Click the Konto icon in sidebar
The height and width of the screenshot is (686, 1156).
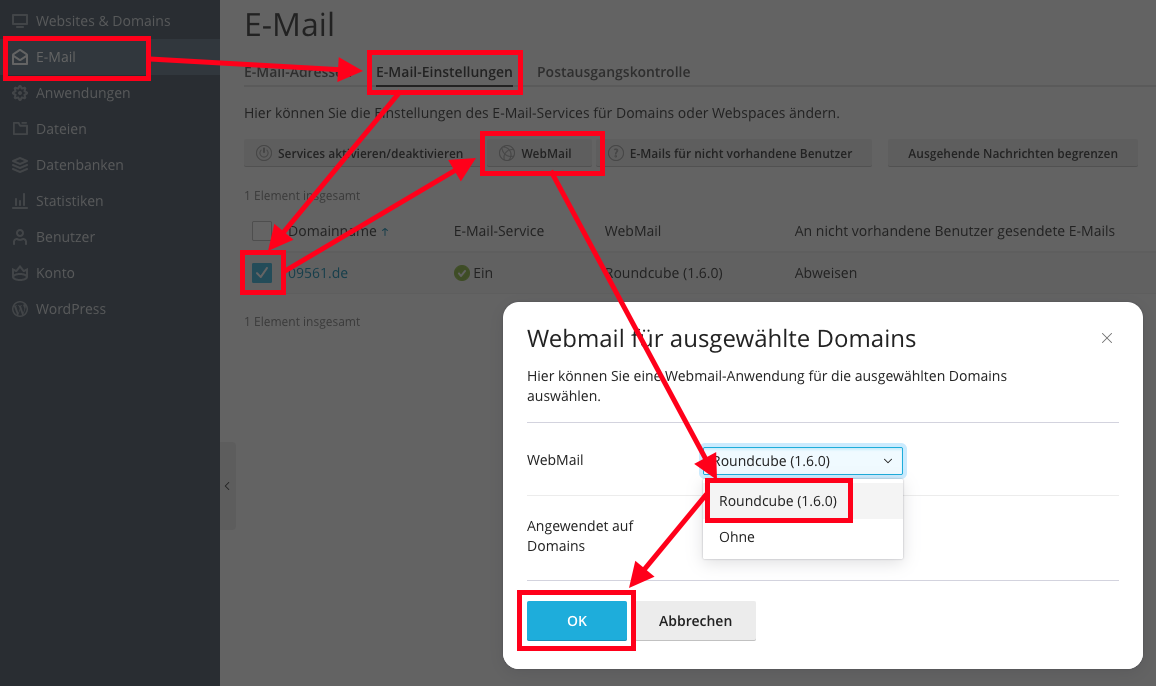(20, 273)
